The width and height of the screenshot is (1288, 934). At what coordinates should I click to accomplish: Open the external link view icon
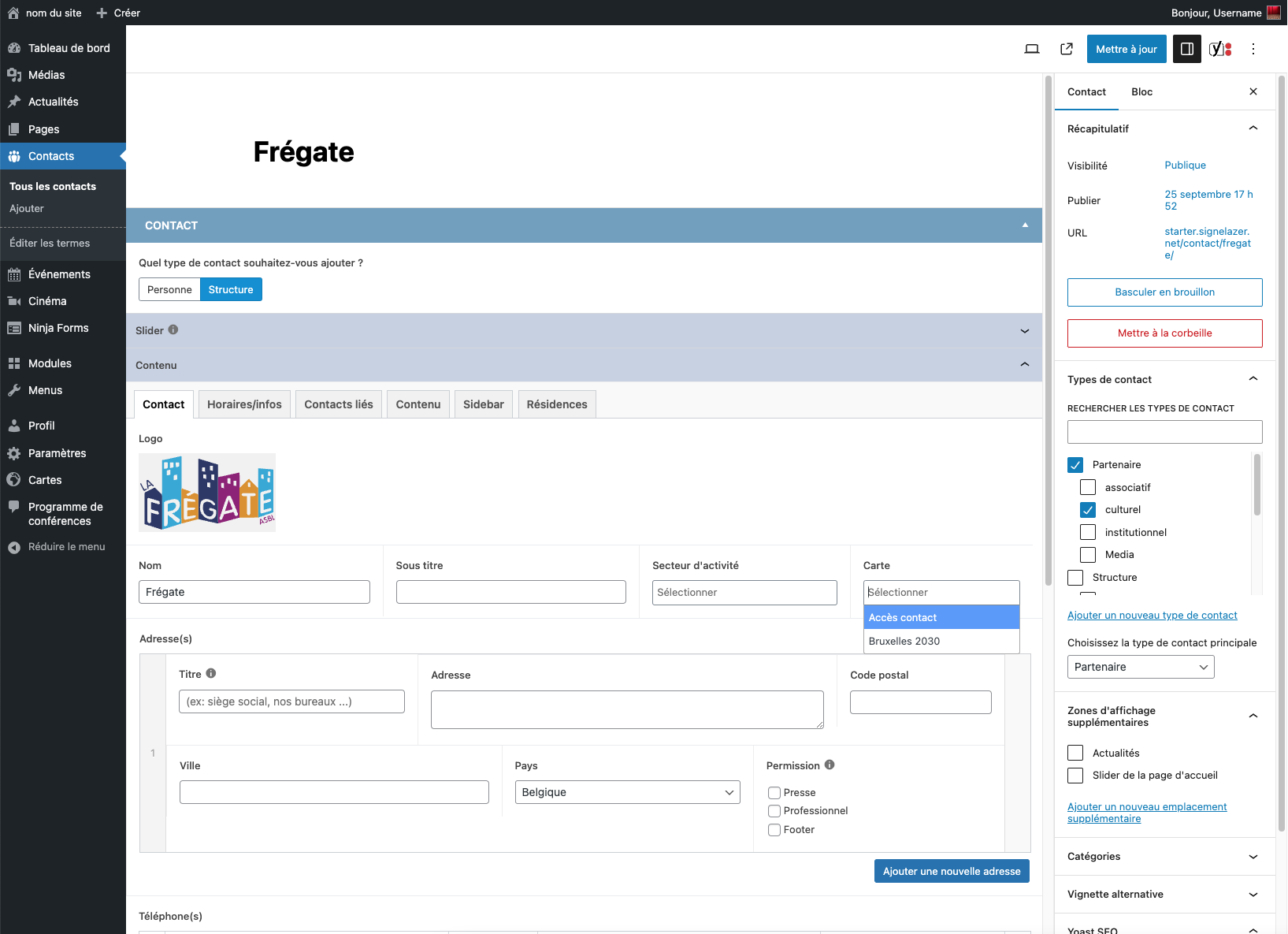1067,49
